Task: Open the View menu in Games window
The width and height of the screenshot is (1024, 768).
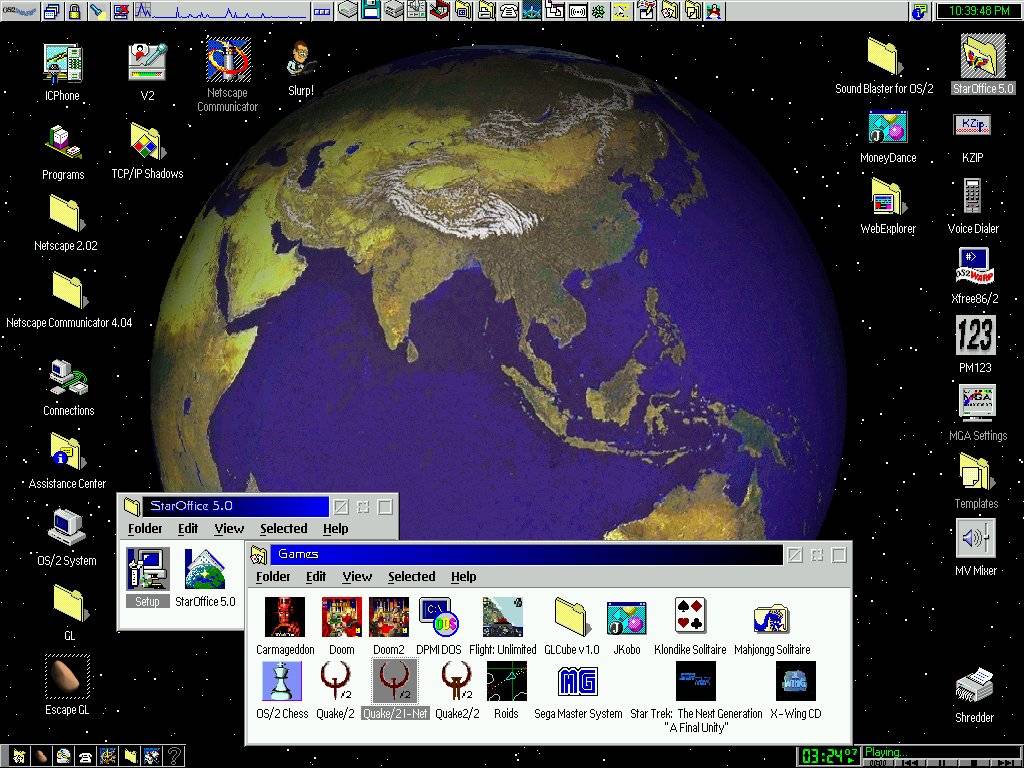Action: coord(357,577)
